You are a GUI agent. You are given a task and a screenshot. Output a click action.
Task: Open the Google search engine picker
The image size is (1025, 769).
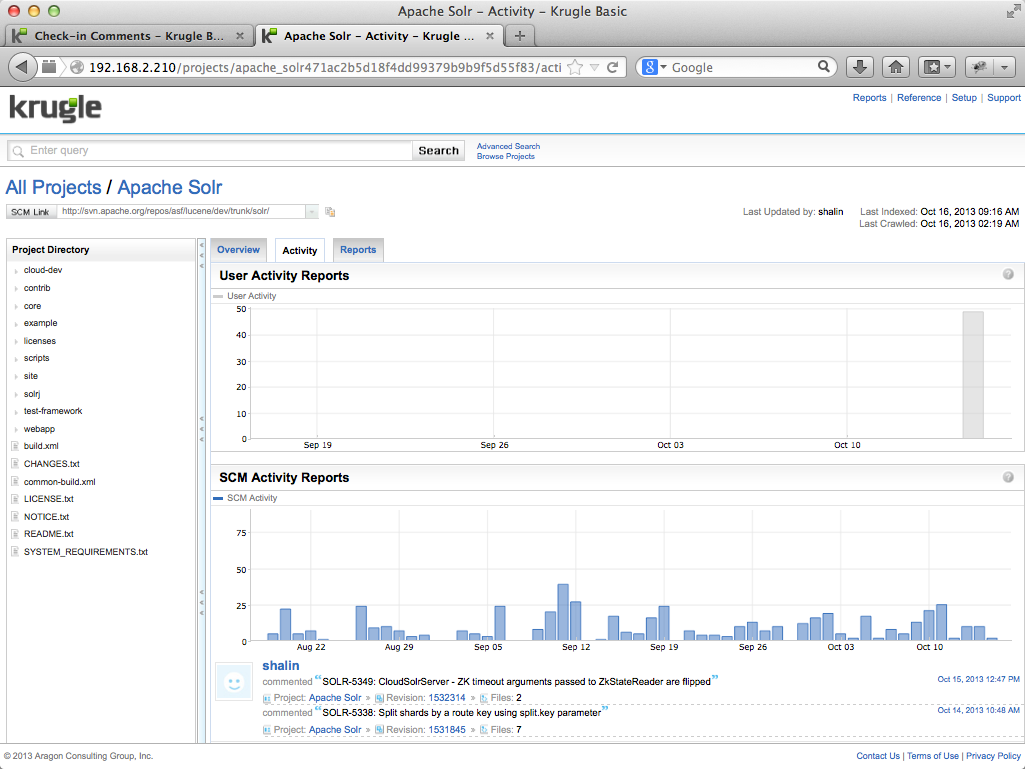pos(654,67)
